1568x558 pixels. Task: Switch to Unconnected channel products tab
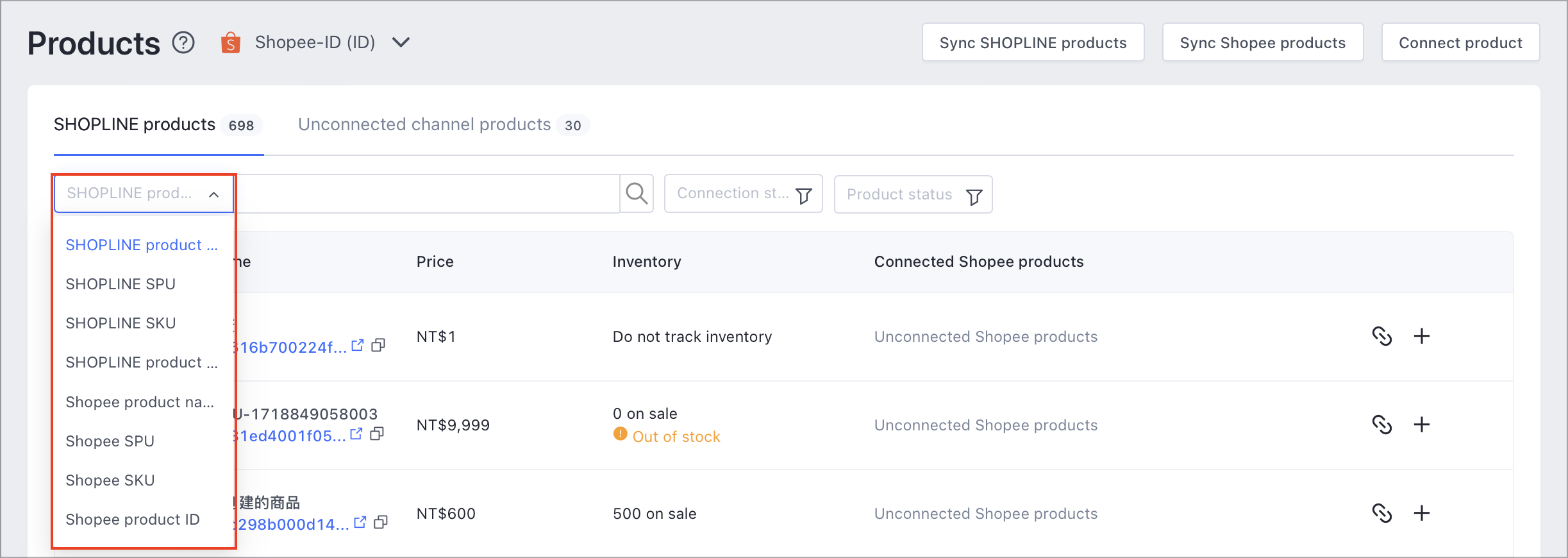click(443, 124)
